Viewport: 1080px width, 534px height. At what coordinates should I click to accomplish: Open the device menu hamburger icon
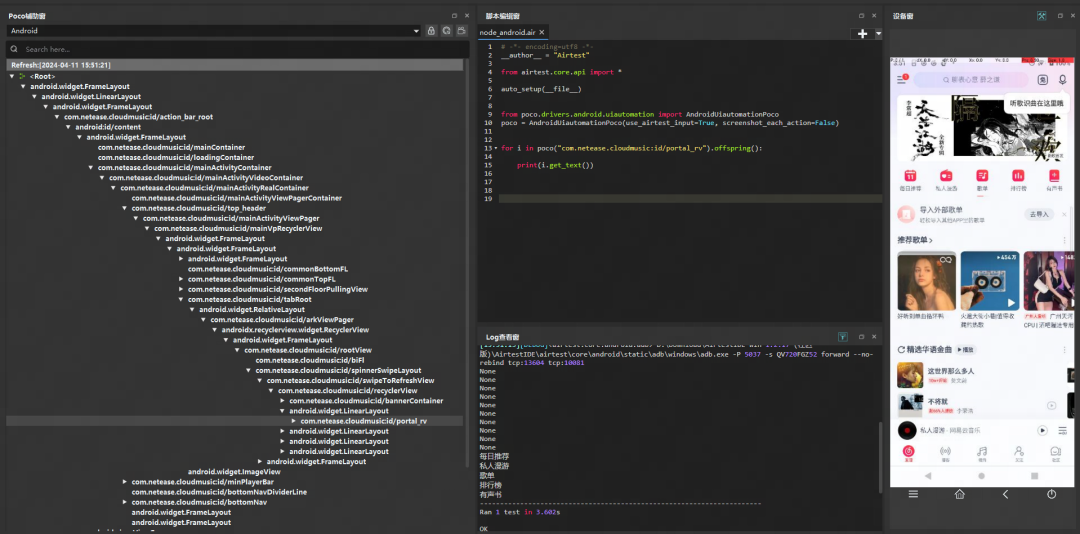(x=912, y=494)
